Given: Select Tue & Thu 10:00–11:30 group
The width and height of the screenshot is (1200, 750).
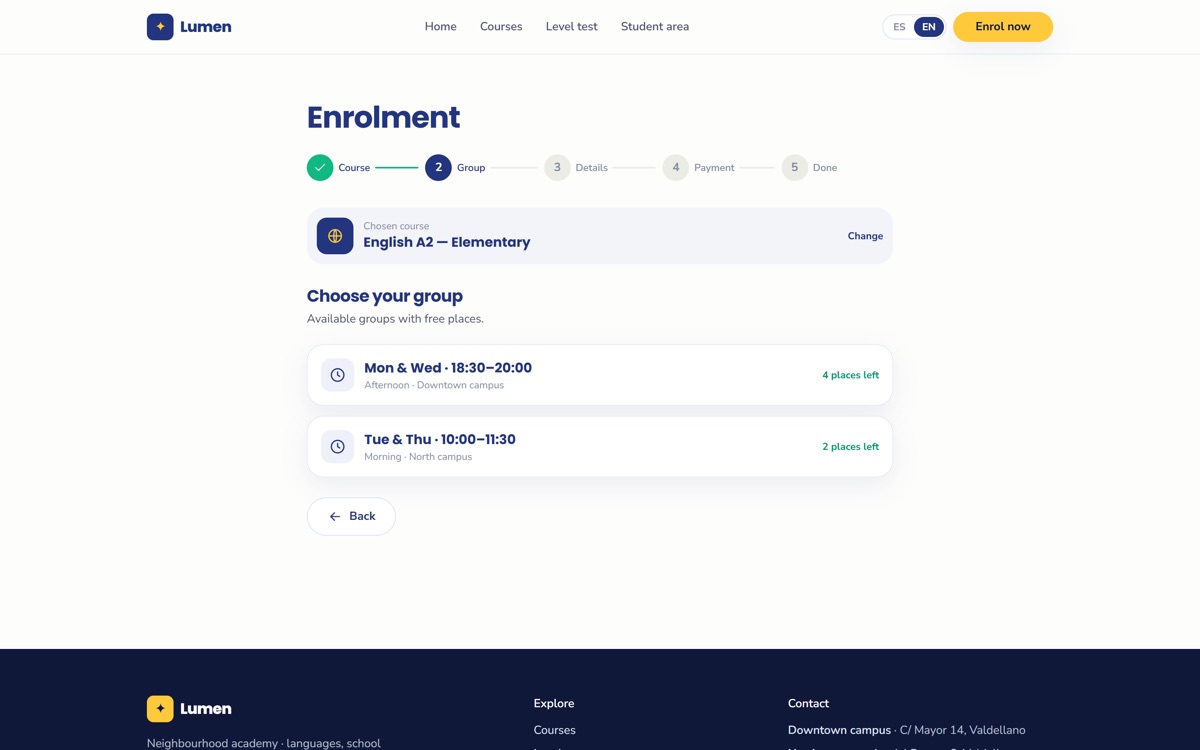Looking at the screenshot, I should point(600,447).
